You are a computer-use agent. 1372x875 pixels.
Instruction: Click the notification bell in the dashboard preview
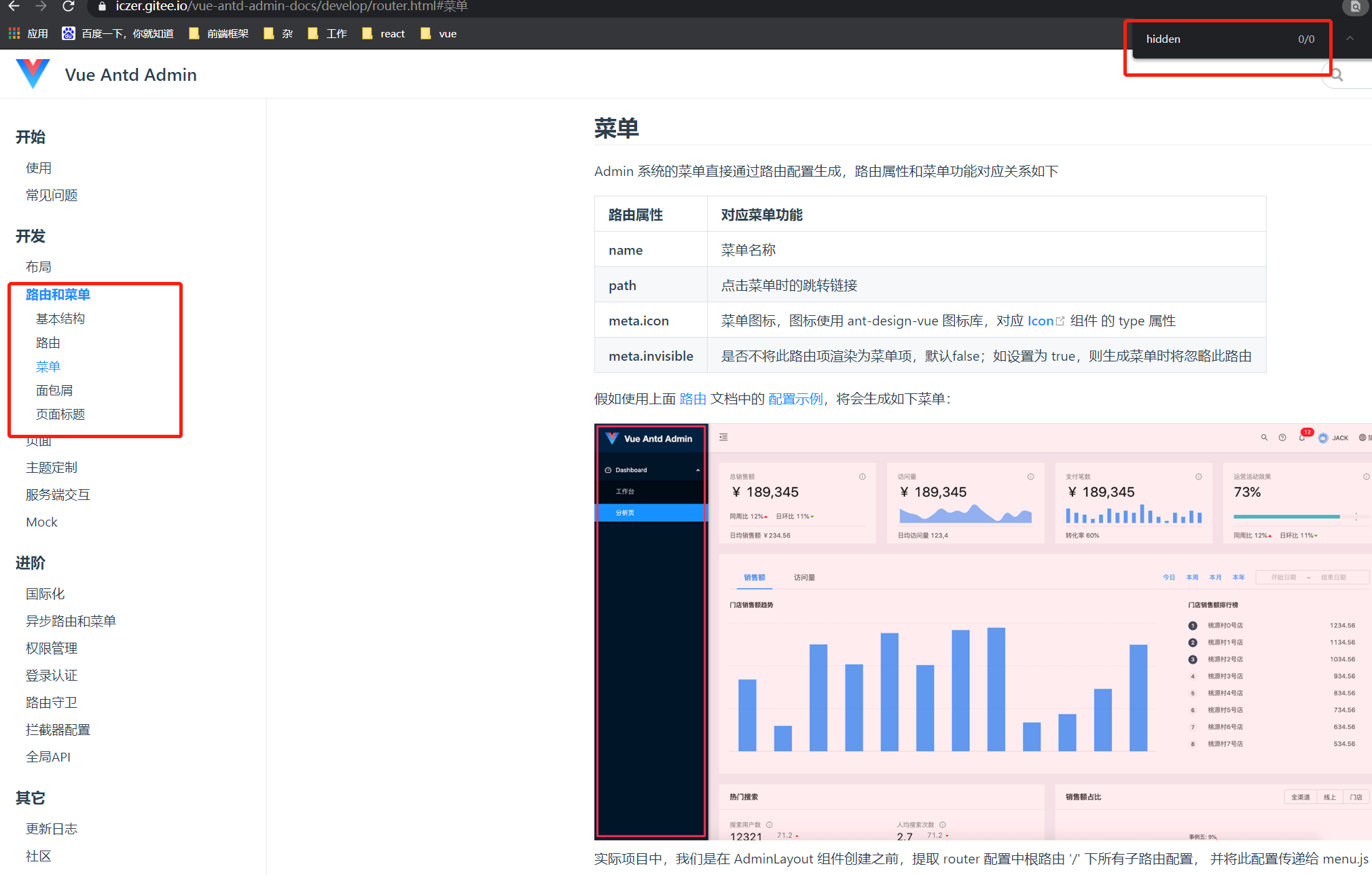(1301, 437)
